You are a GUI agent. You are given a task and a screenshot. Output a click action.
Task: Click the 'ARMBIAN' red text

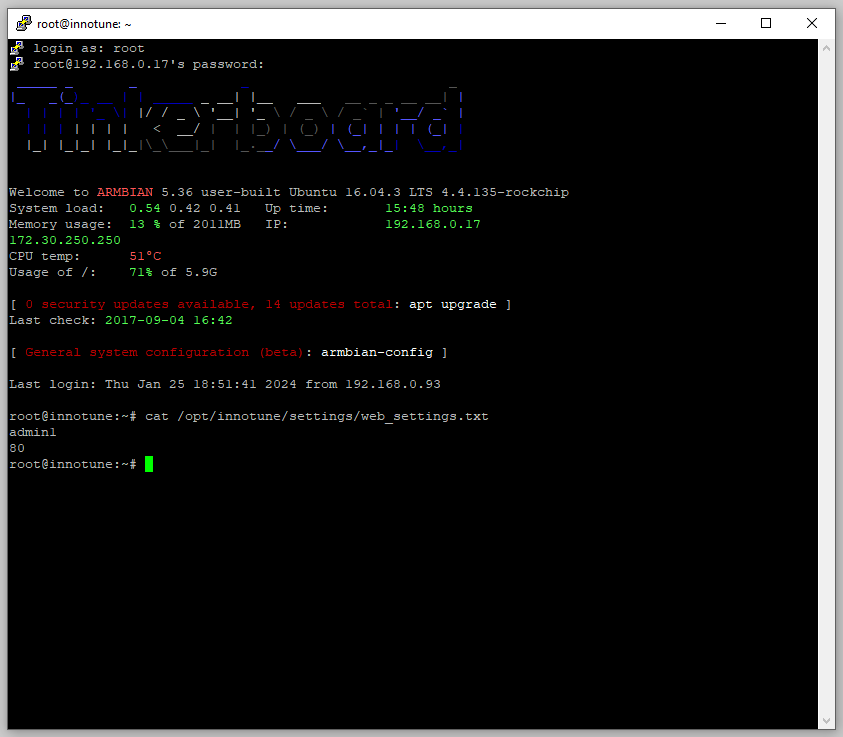click(x=125, y=192)
